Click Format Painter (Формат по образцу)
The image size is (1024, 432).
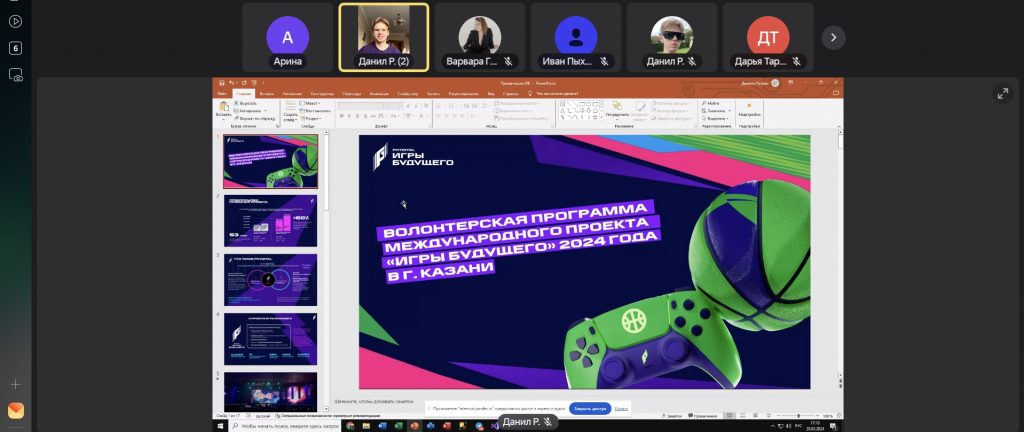254,119
